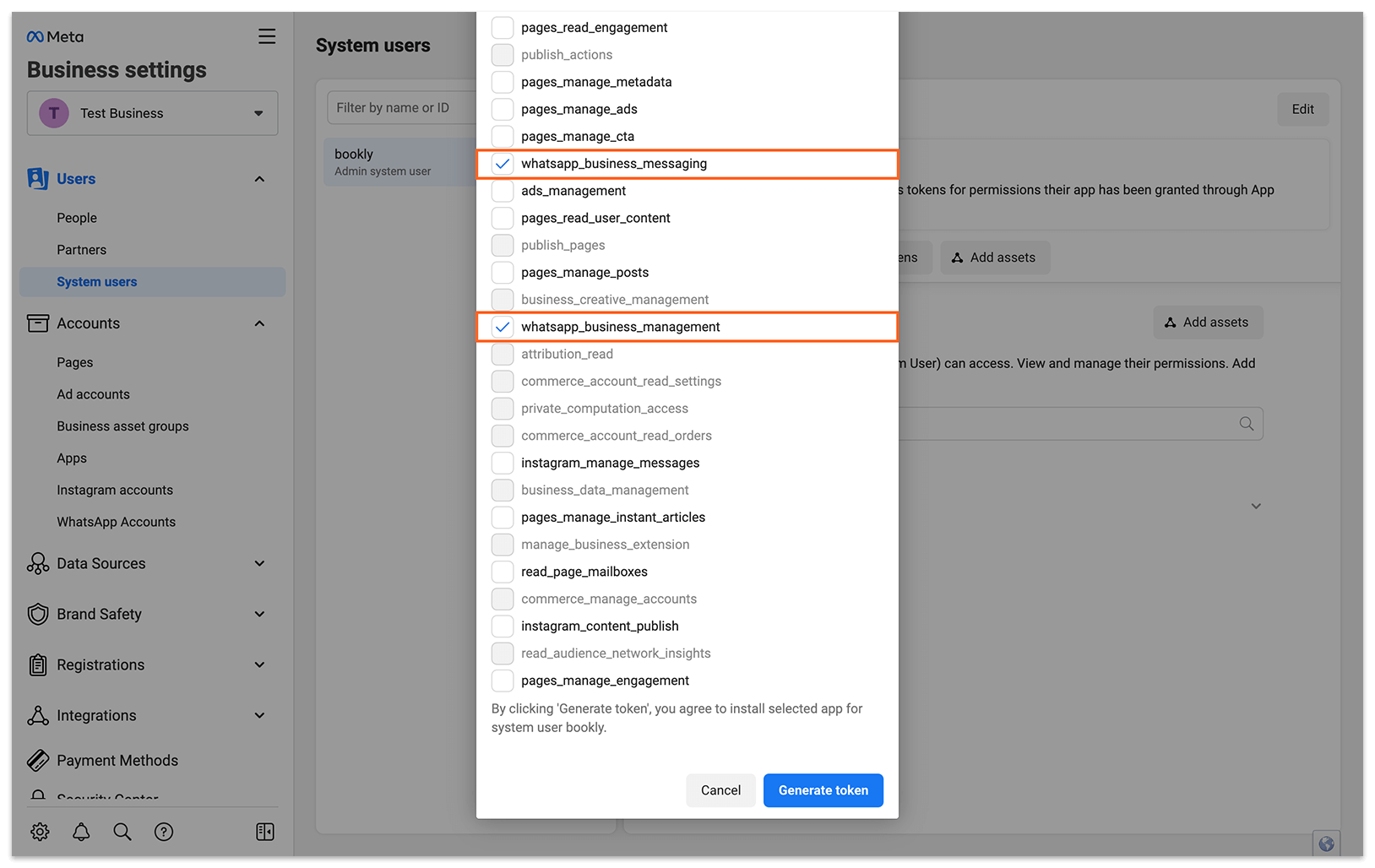Expand the chevron in assets panel

(x=1256, y=507)
